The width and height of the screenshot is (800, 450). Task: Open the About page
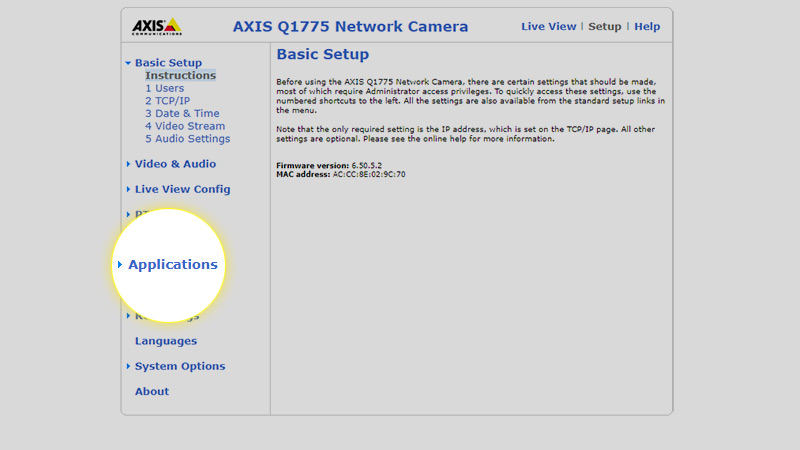152,392
